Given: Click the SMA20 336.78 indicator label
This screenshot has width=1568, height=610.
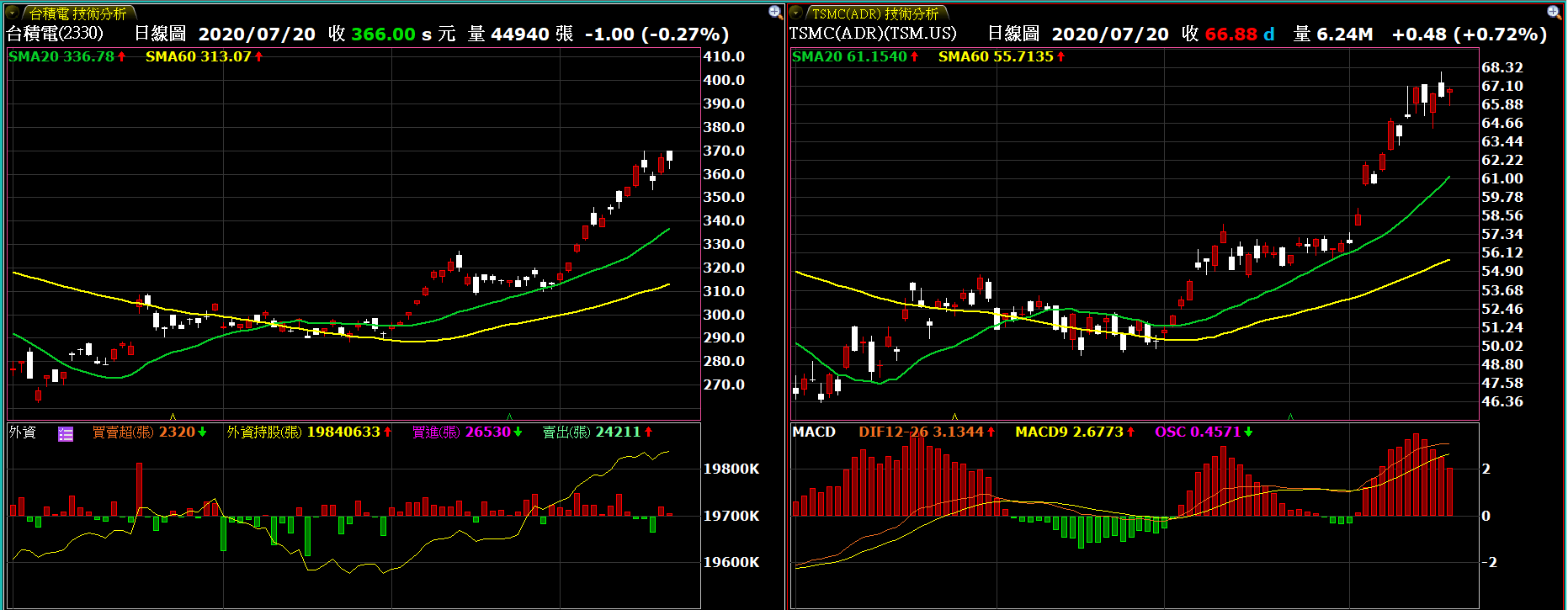Looking at the screenshot, I should 61,56.
